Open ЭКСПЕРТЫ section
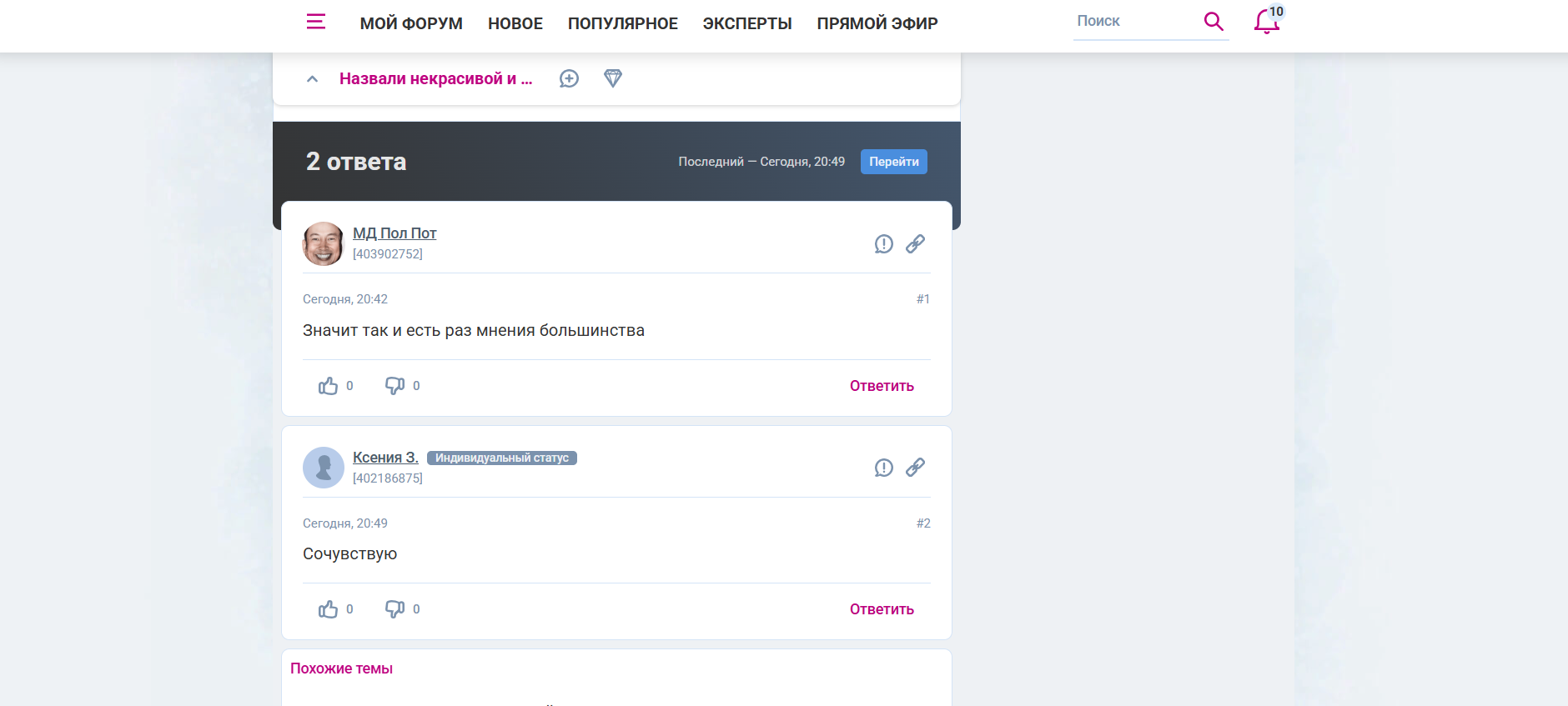This screenshot has height=706, width=1568. coord(747,23)
